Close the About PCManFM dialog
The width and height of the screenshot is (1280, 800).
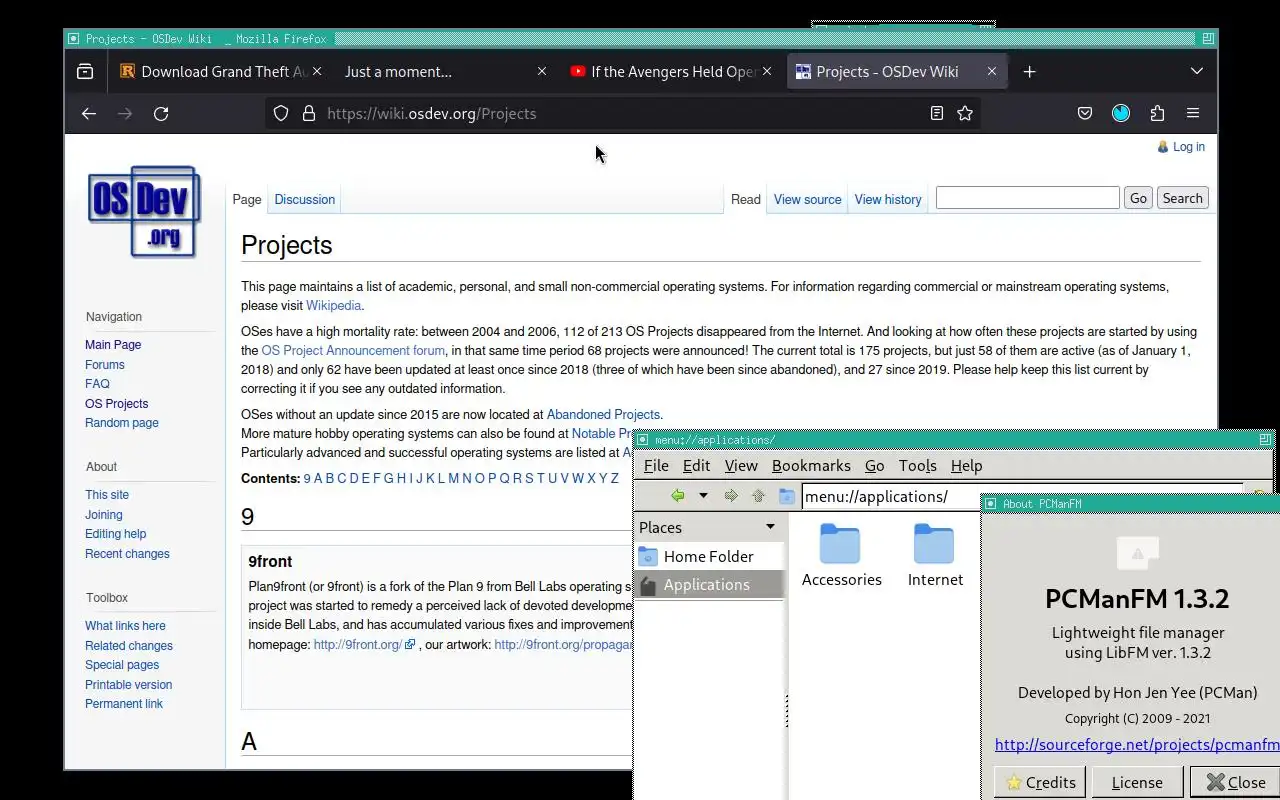pos(1235,782)
